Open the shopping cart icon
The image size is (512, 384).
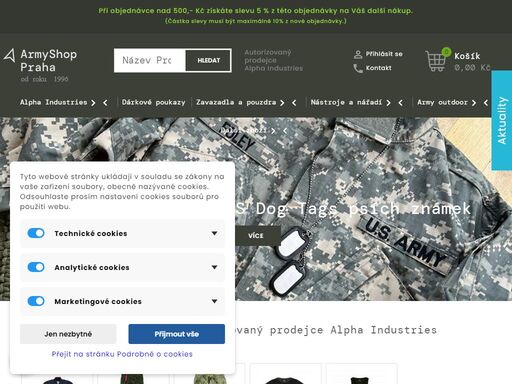435,61
